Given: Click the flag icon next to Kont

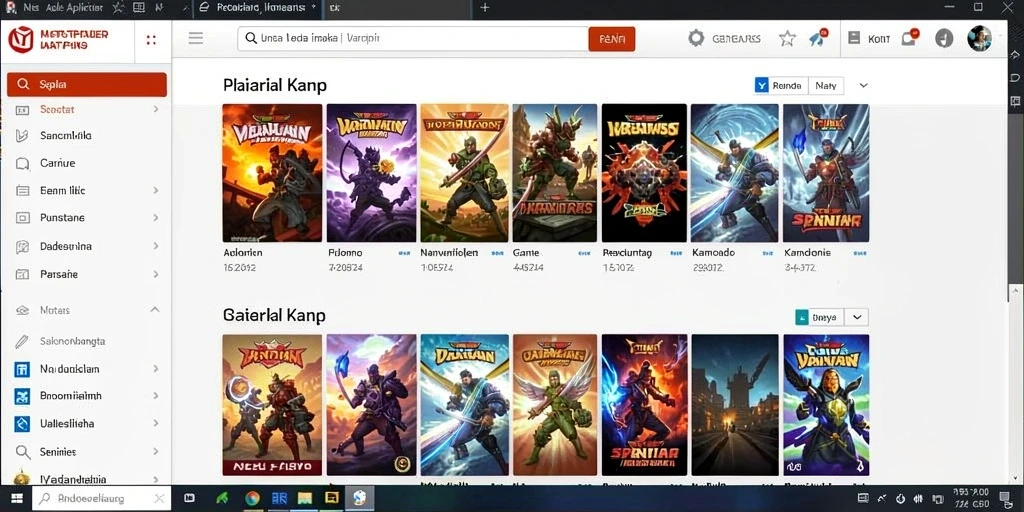Looking at the screenshot, I should pyautogui.click(x=854, y=38).
